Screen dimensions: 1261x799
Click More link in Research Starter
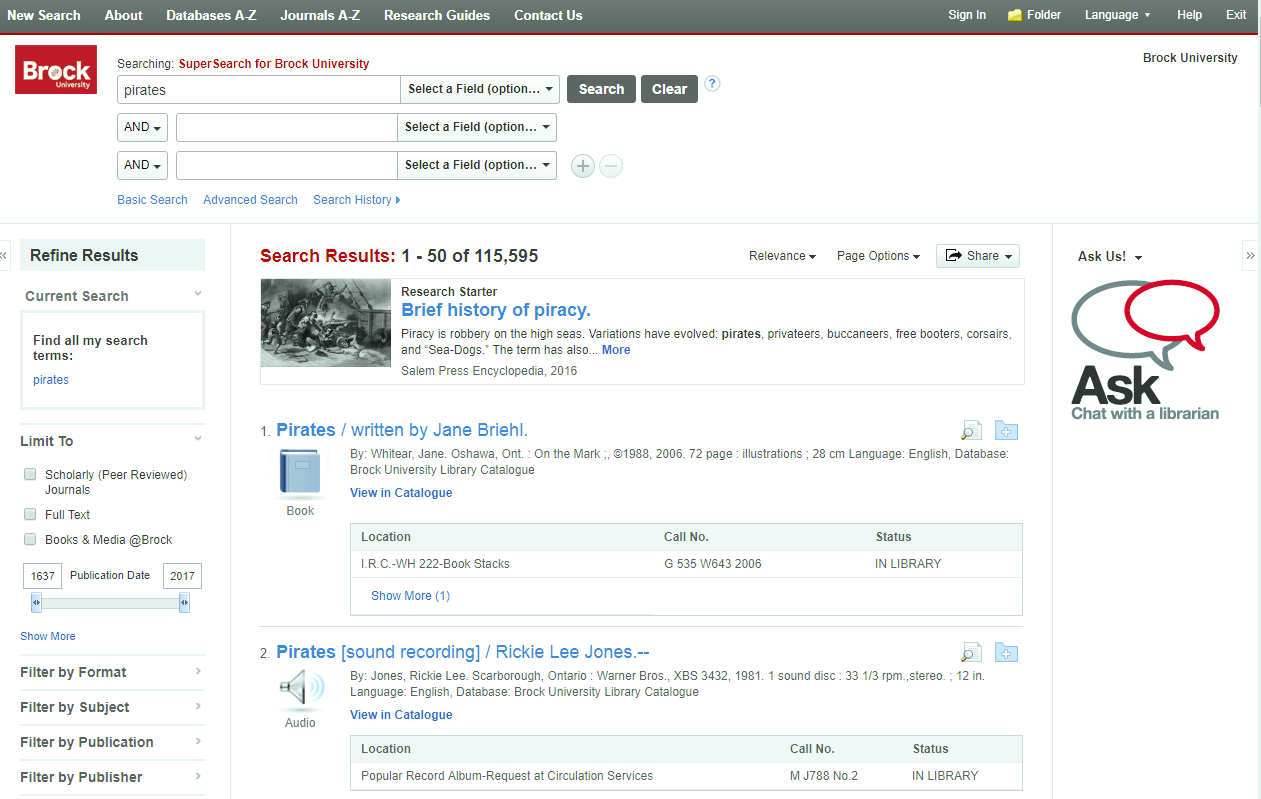click(x=616, y=350)
